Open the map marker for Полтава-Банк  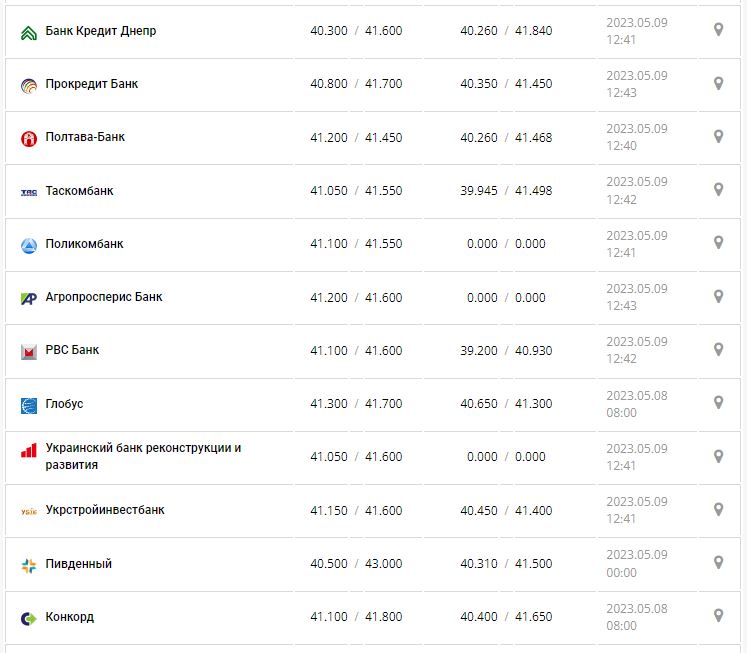coord(718,136)
